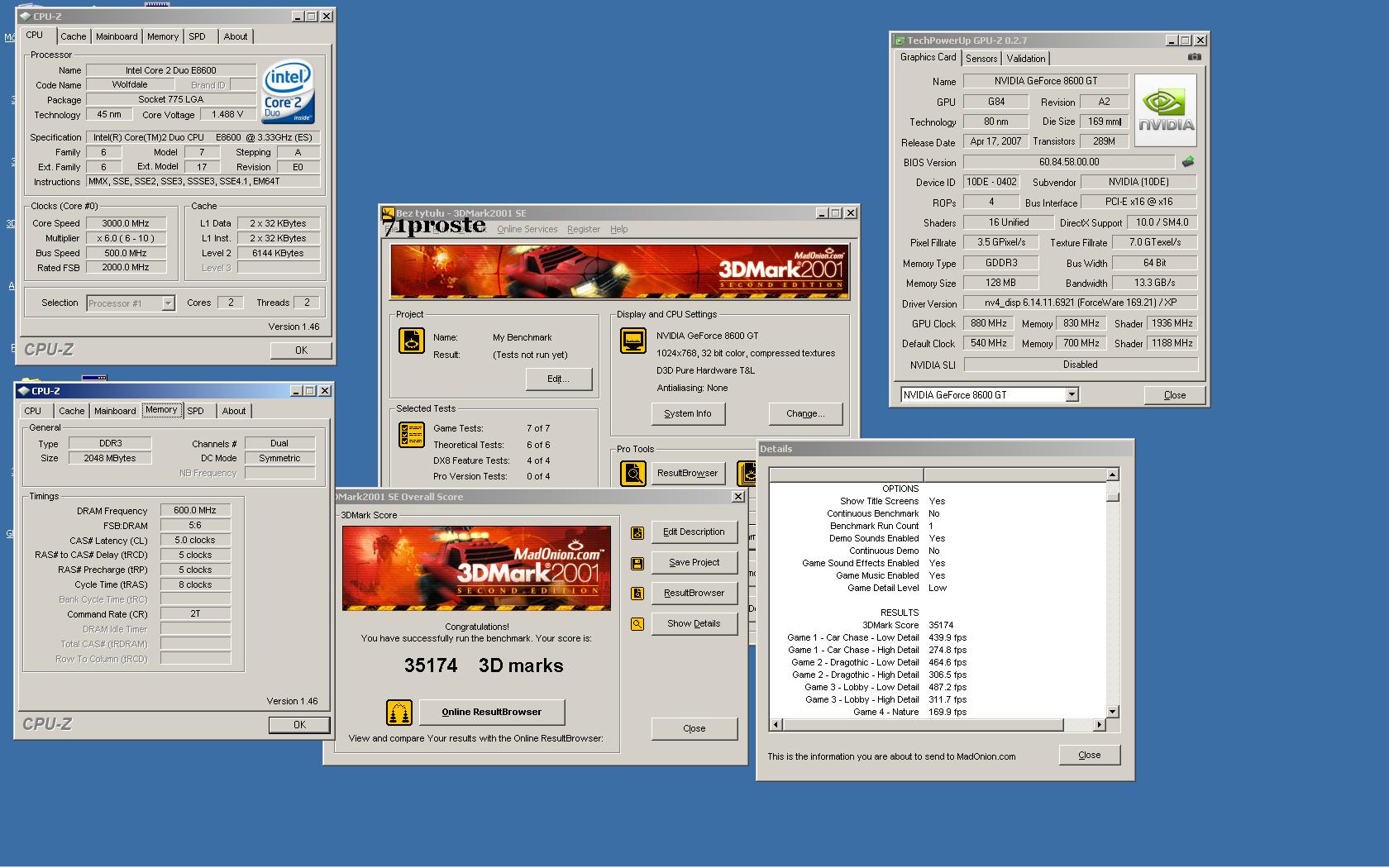Screen dimensions: 1389x868
Task: Click the Change... display settings button
Action: (805, 413)
